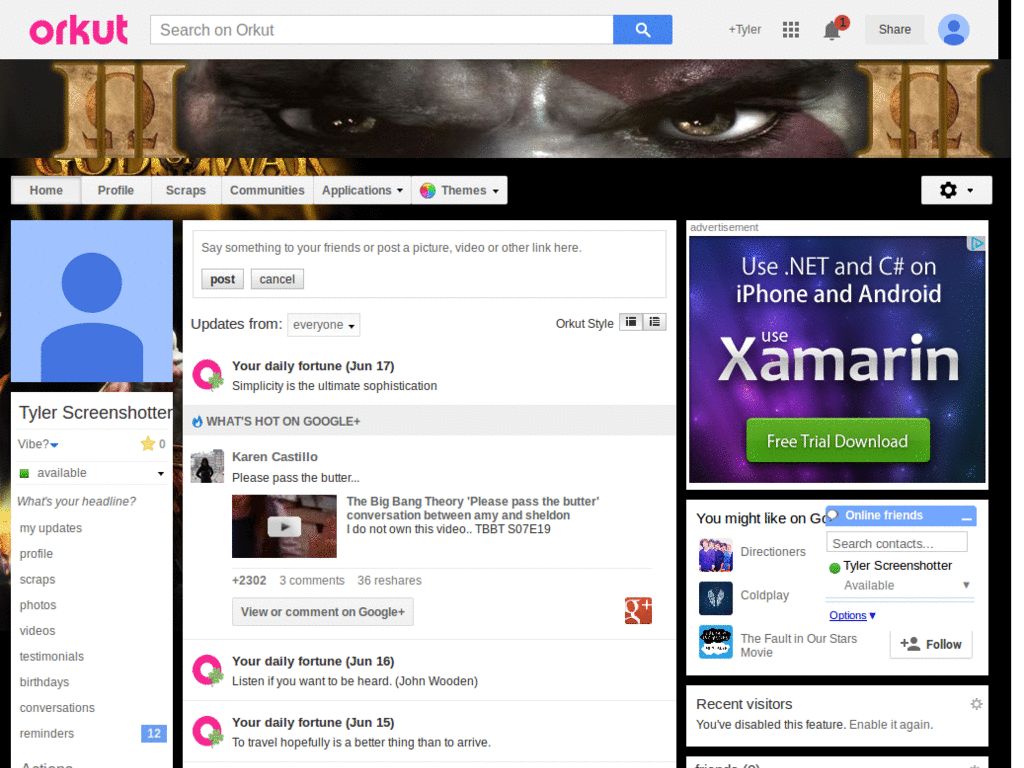Play the Big Bang Theory video thumbnail

click(x=284, y=526)
